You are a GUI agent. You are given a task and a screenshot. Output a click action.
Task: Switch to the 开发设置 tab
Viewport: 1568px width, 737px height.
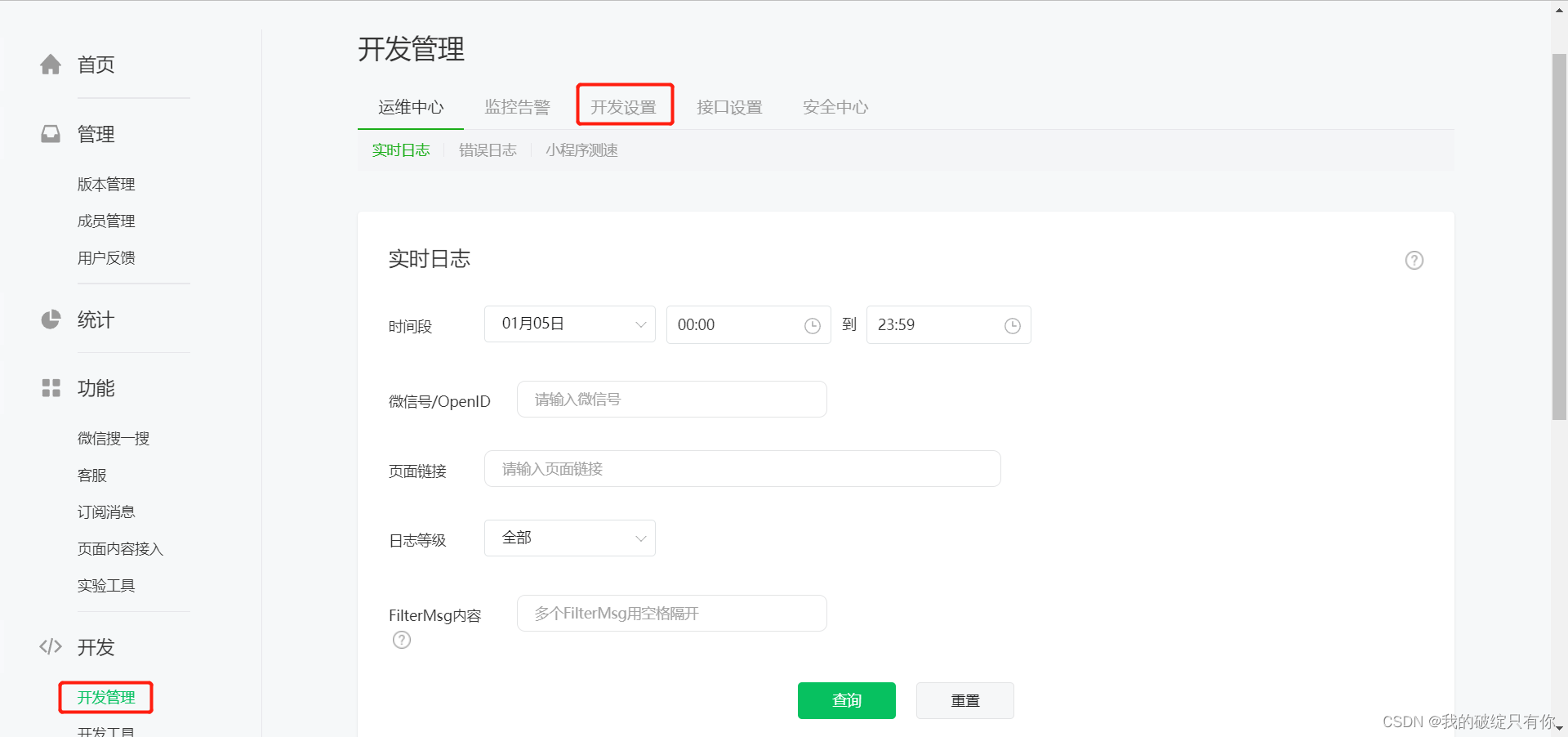point(624,107)
